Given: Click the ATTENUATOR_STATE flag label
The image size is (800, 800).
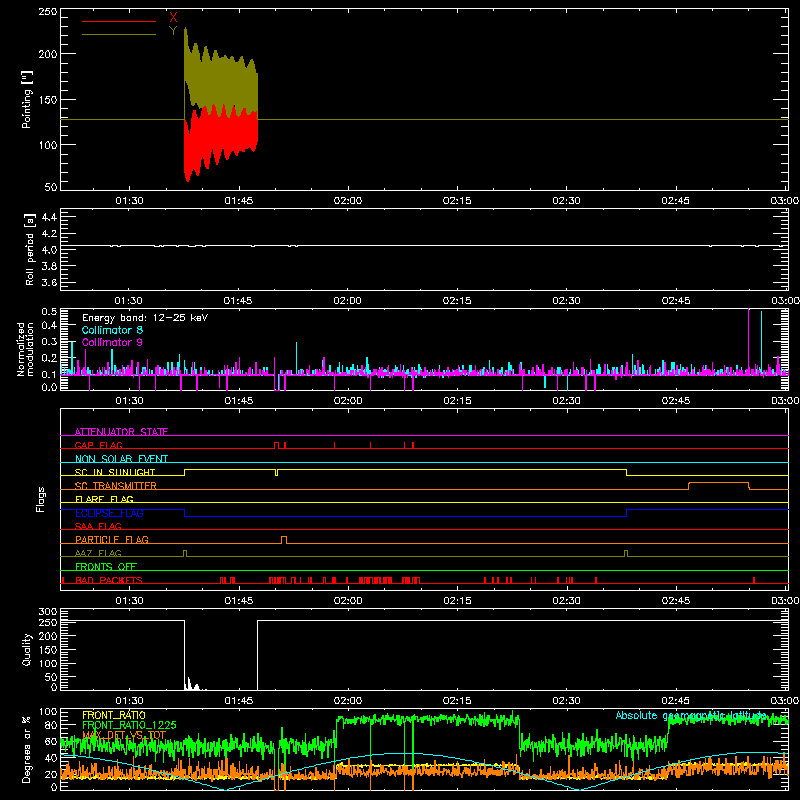Looking at the screenshot, I should click(x=121, y=432).
